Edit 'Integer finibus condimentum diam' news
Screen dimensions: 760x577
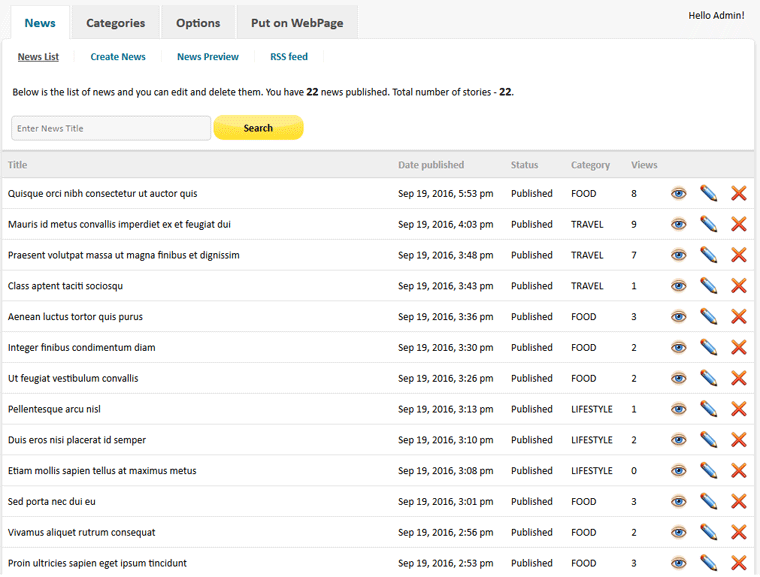click(x=709, y=348)
